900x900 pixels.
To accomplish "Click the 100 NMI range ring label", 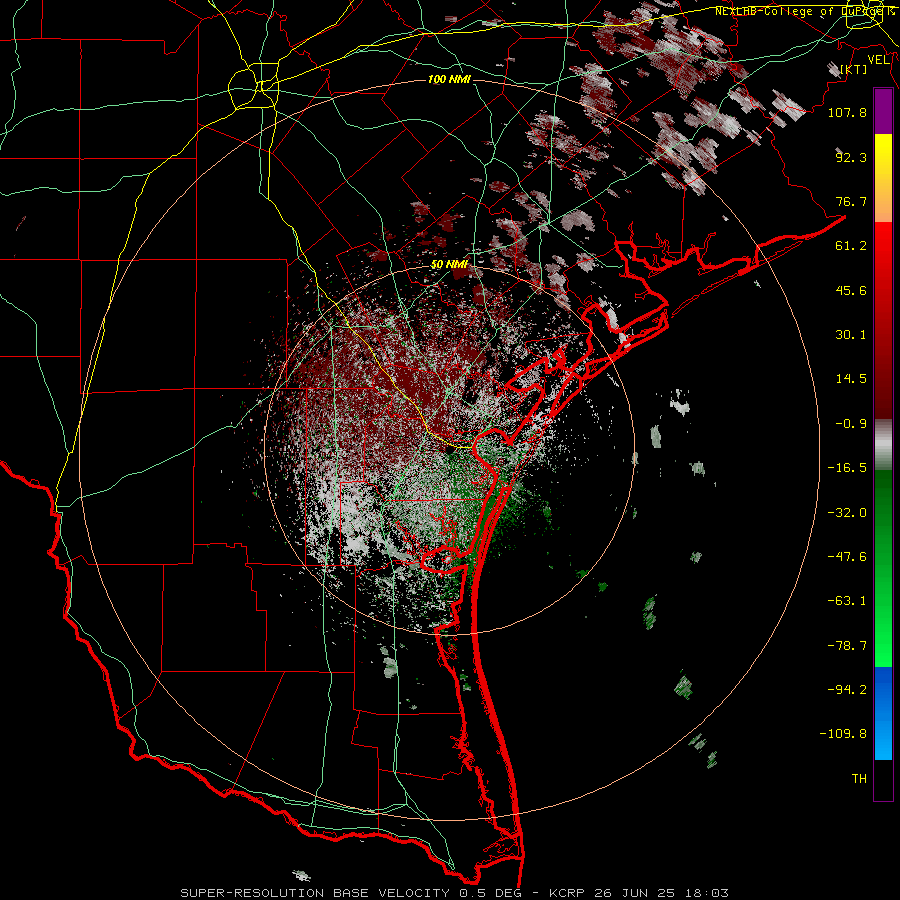I will [449, 79].
